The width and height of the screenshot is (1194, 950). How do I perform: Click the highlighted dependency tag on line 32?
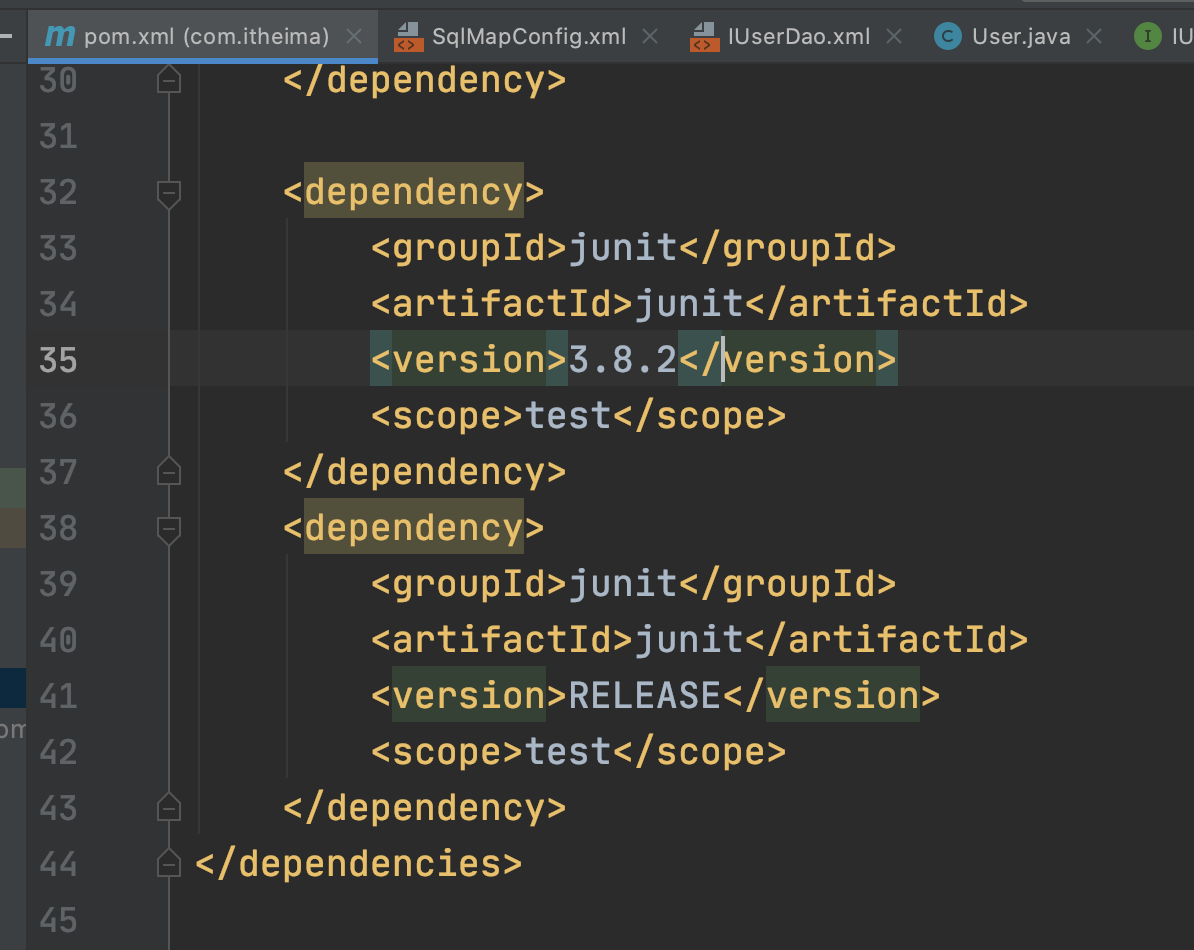413,192
